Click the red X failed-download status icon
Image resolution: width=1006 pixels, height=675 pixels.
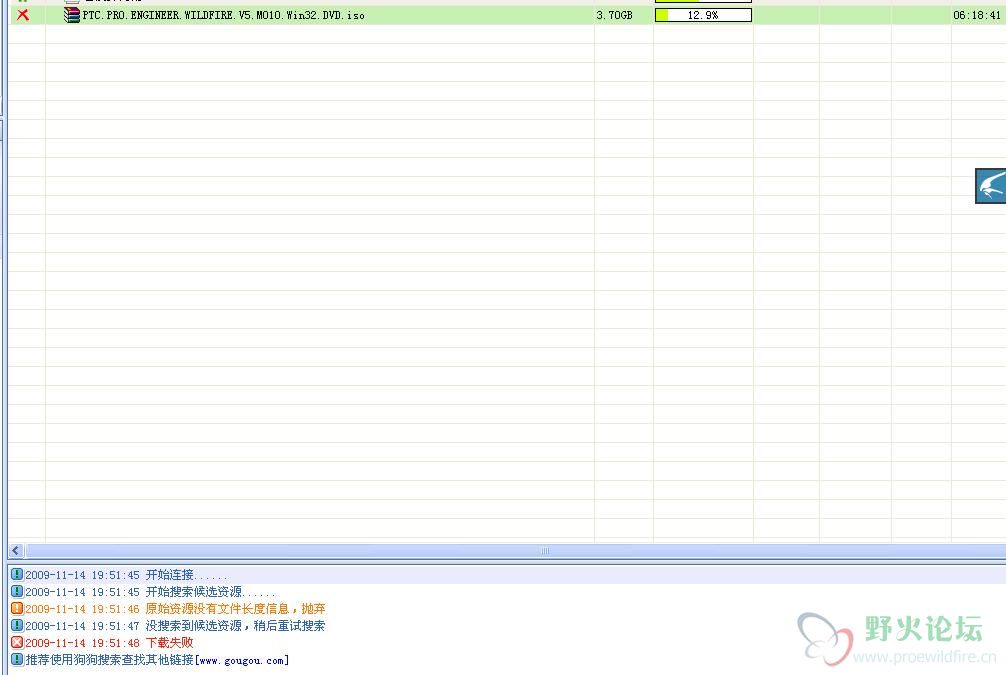pos(23,14)
